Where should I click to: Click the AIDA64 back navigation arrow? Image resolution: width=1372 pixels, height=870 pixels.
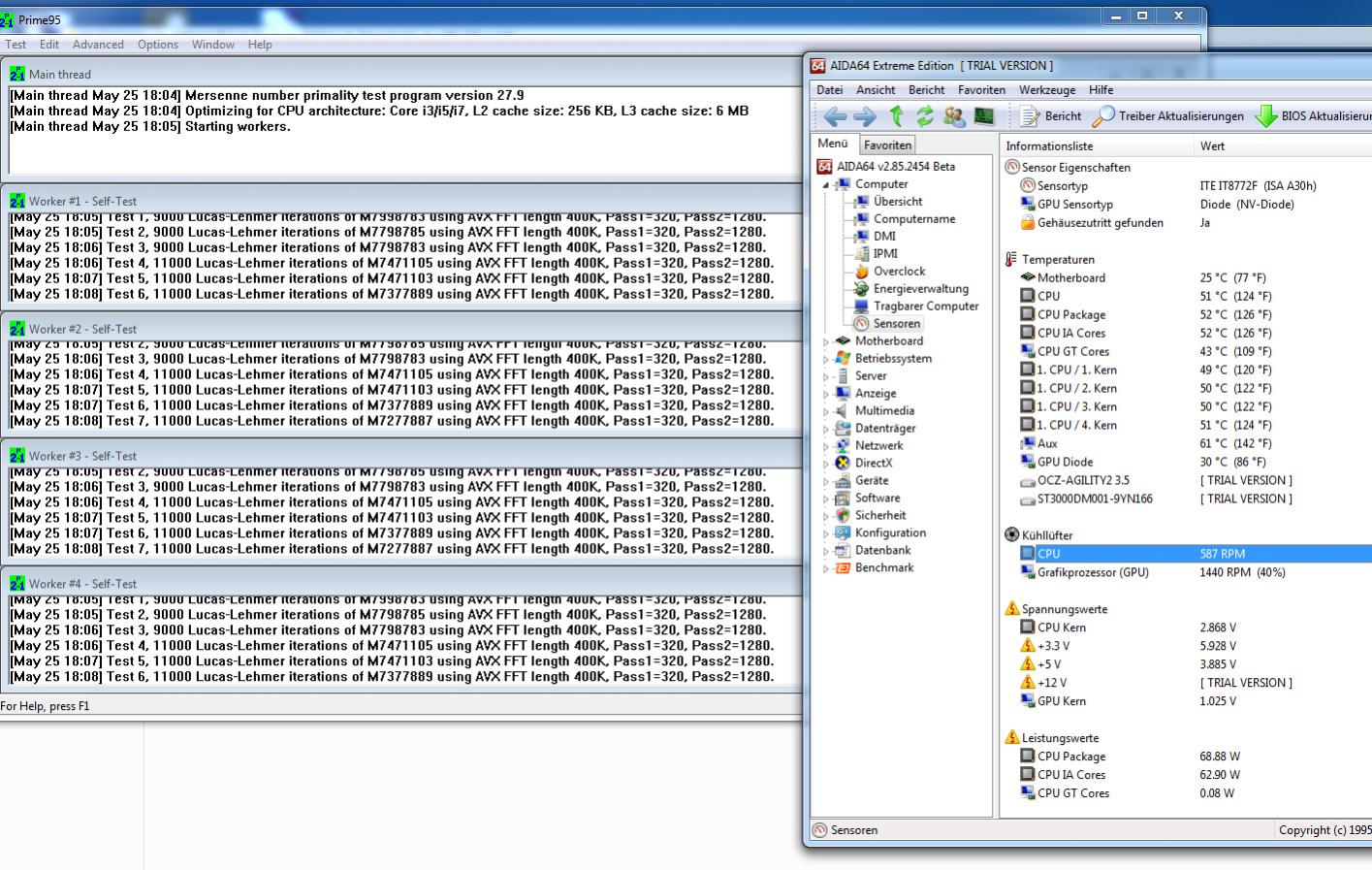[x=835, y=116]
